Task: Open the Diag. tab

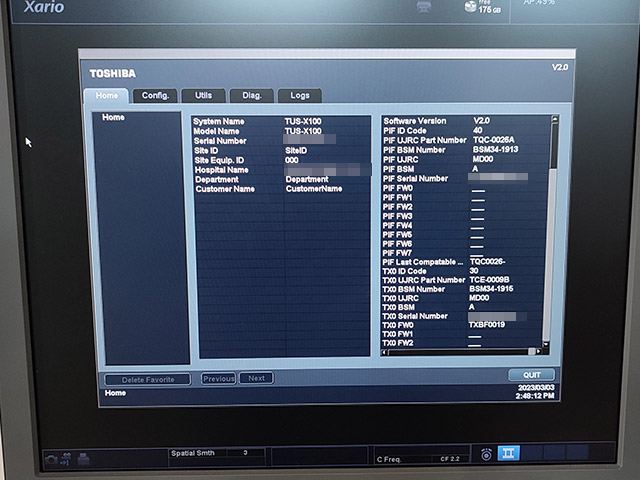Action: click(252, 96)
